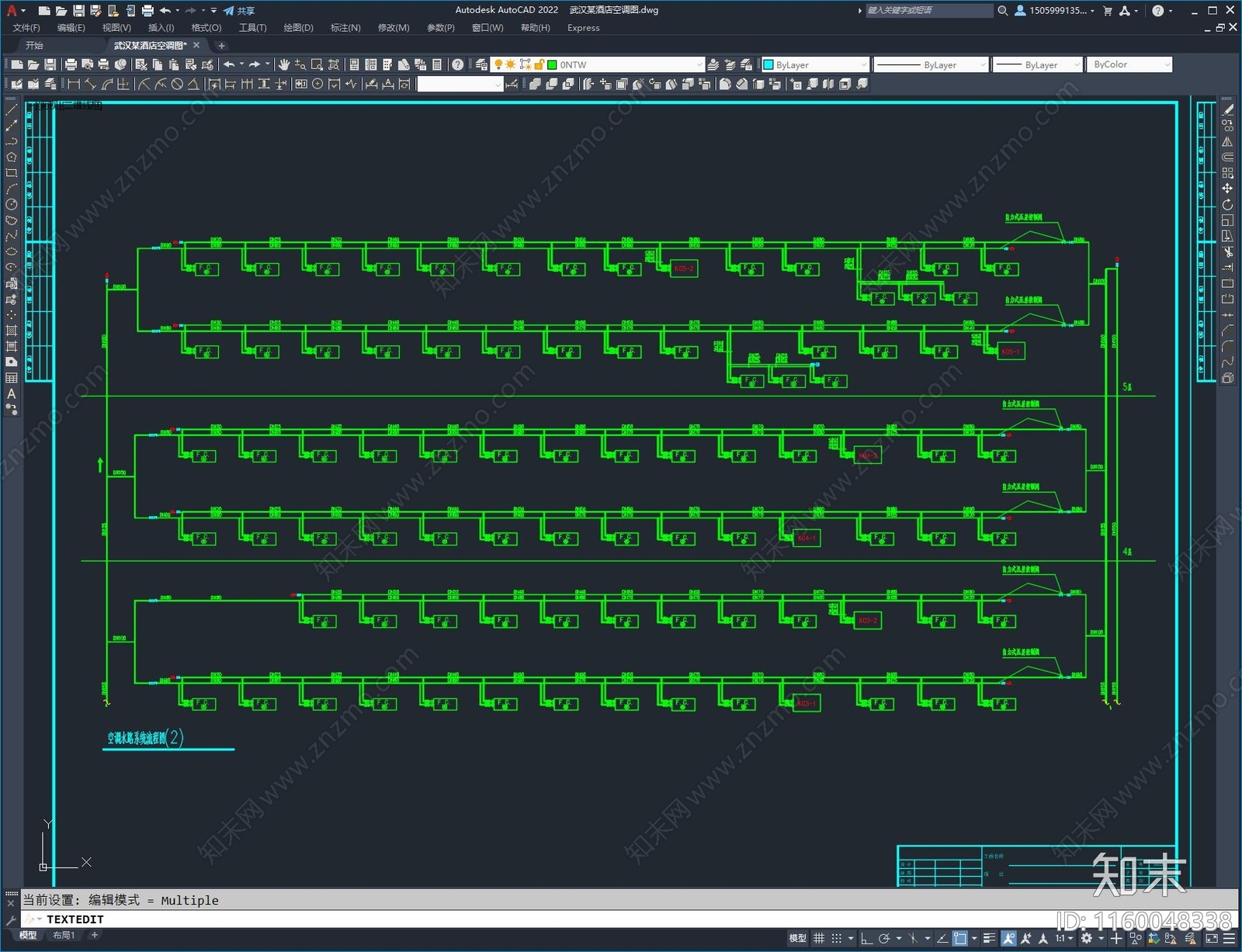
Task: Open the workspace switching gear icon
Action: click(1087, 938)
